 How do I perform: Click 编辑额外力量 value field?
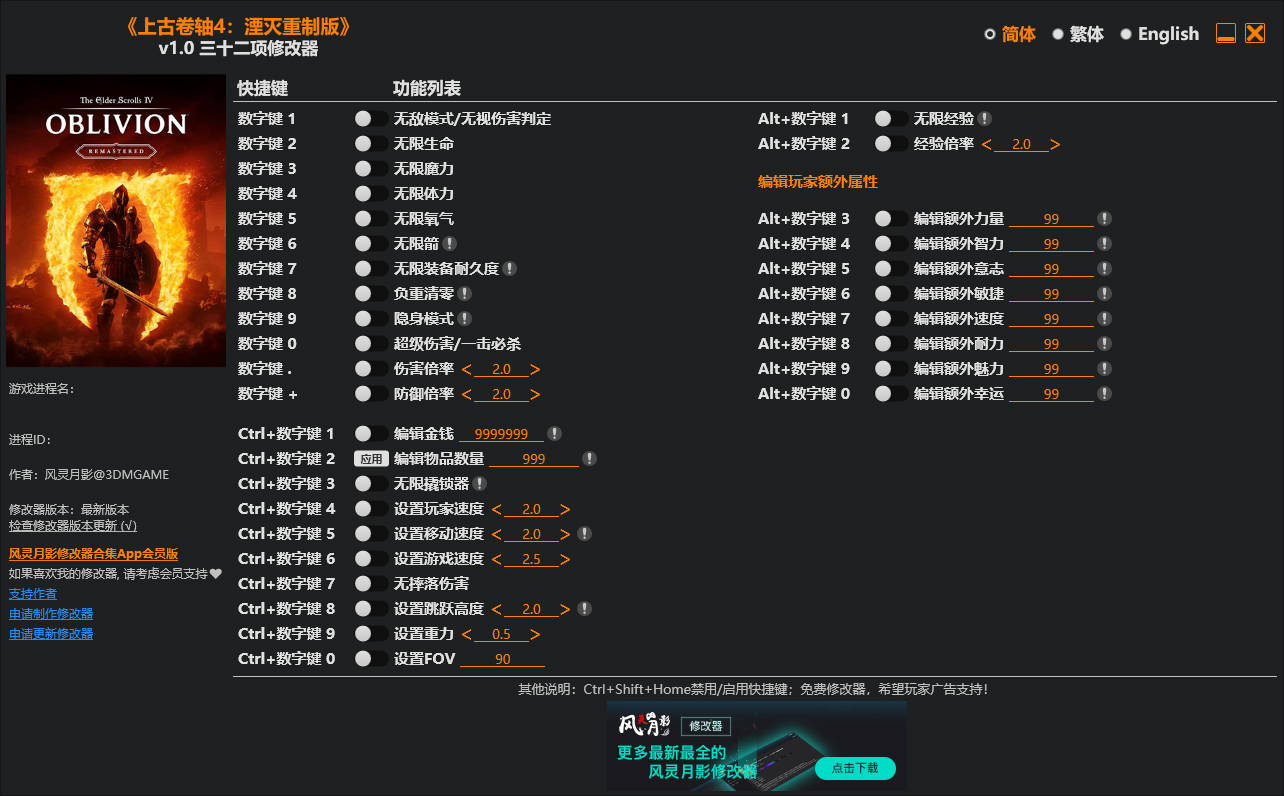1051,218
